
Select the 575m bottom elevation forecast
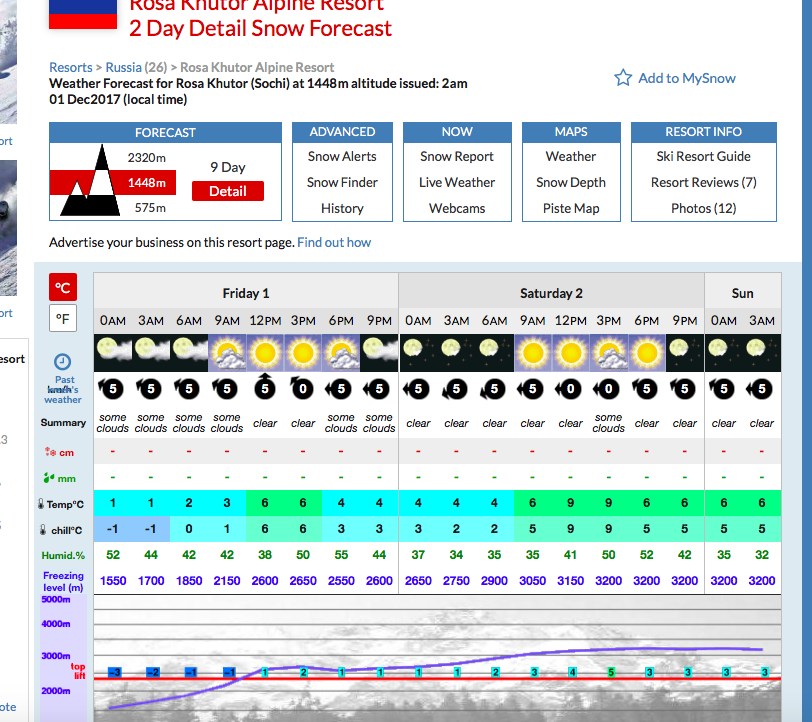click(x=150, y=208)
